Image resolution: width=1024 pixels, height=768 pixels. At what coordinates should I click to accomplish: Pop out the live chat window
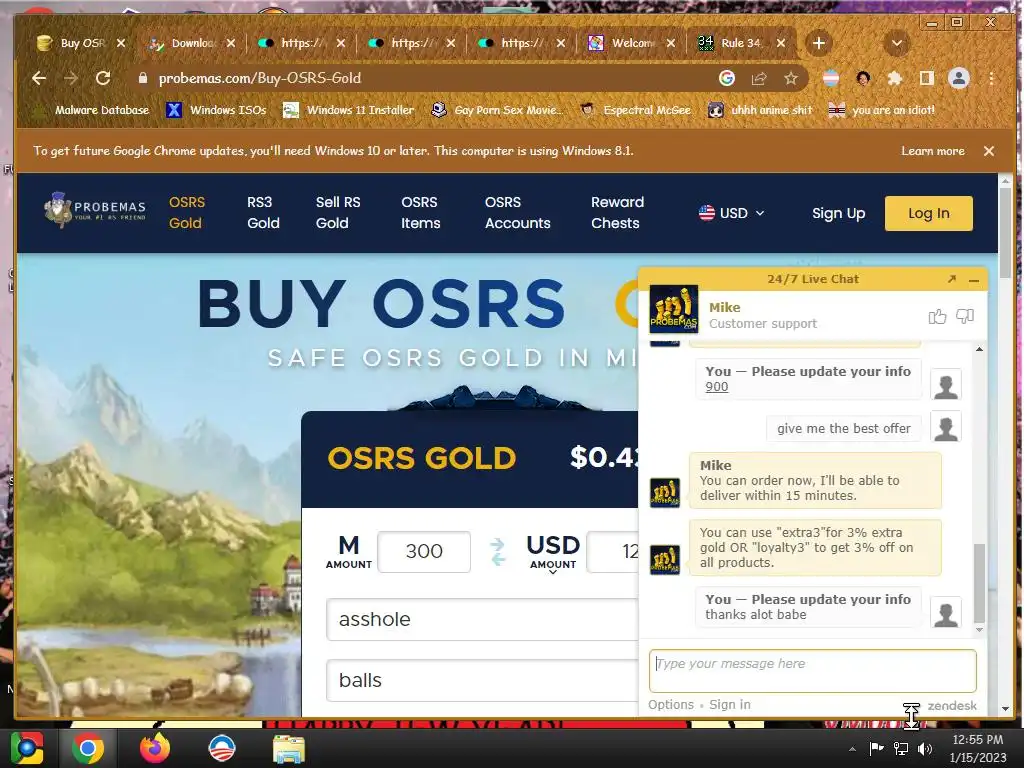pos(952,279)
